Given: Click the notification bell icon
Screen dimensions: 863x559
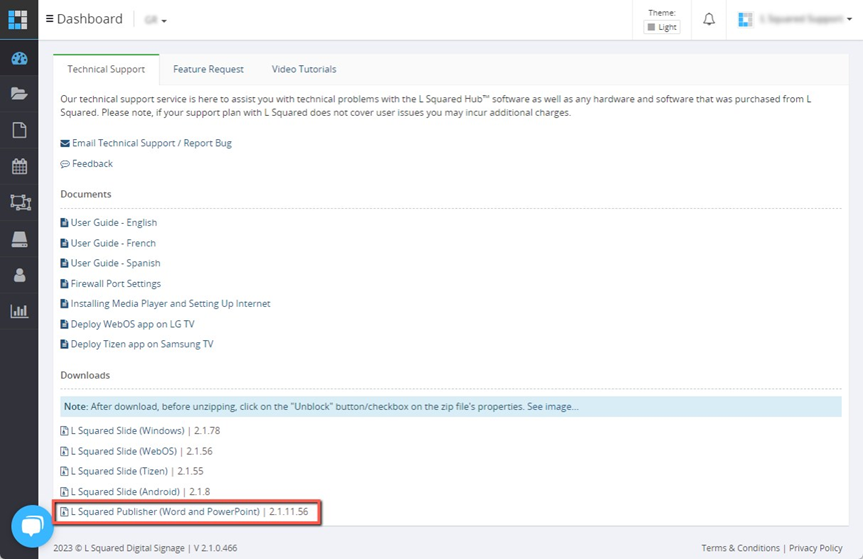Looking at the screenshot, I should click(x=709, y=20).
